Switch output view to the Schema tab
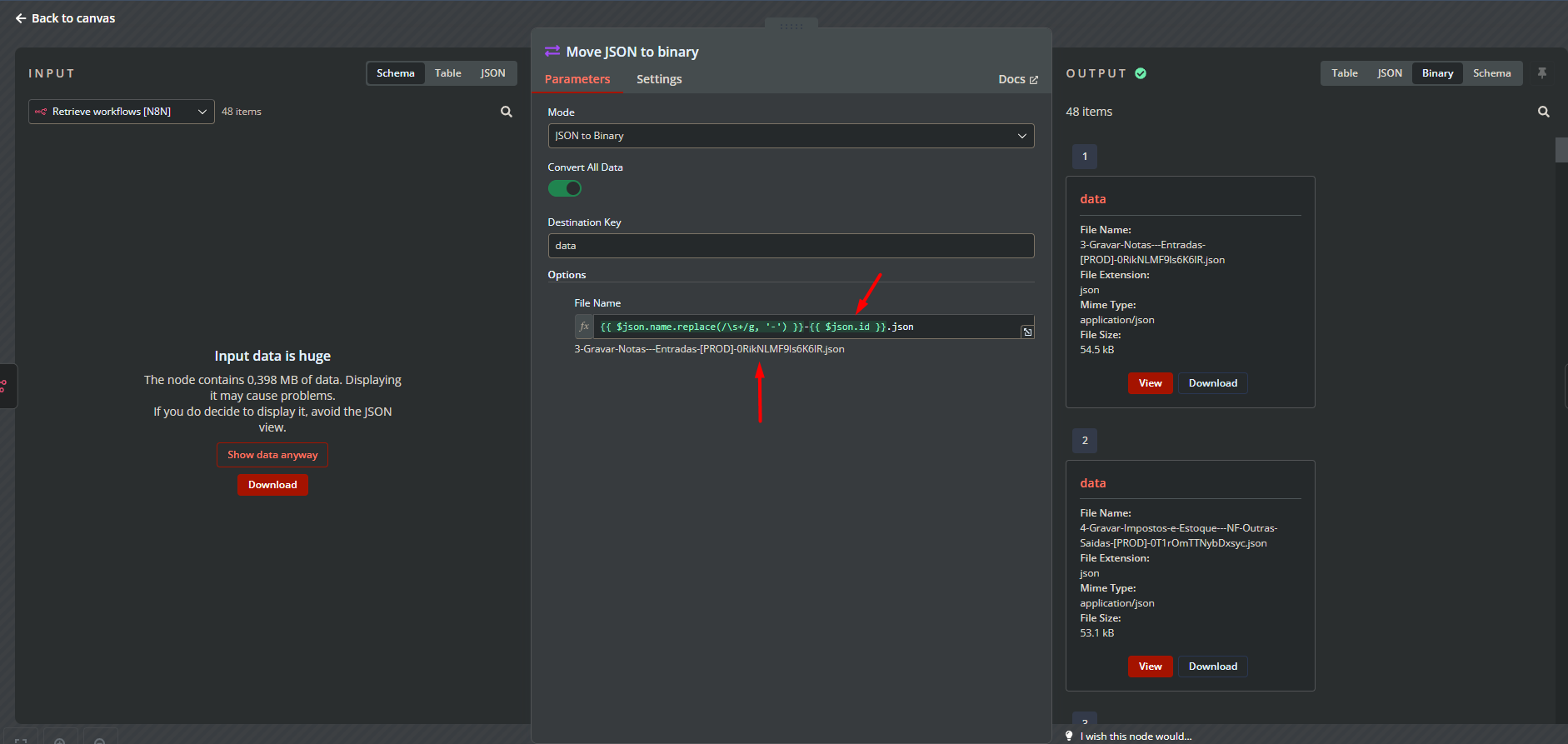This screenshot has height=744, width=1568. (x=1492, y=73)
